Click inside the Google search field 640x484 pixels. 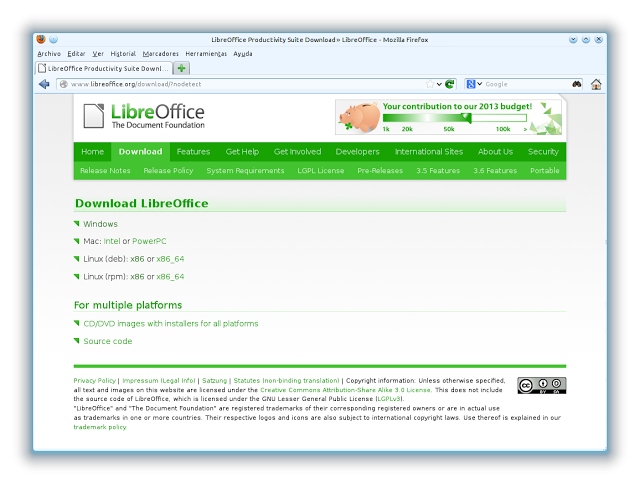click(525, 84)
